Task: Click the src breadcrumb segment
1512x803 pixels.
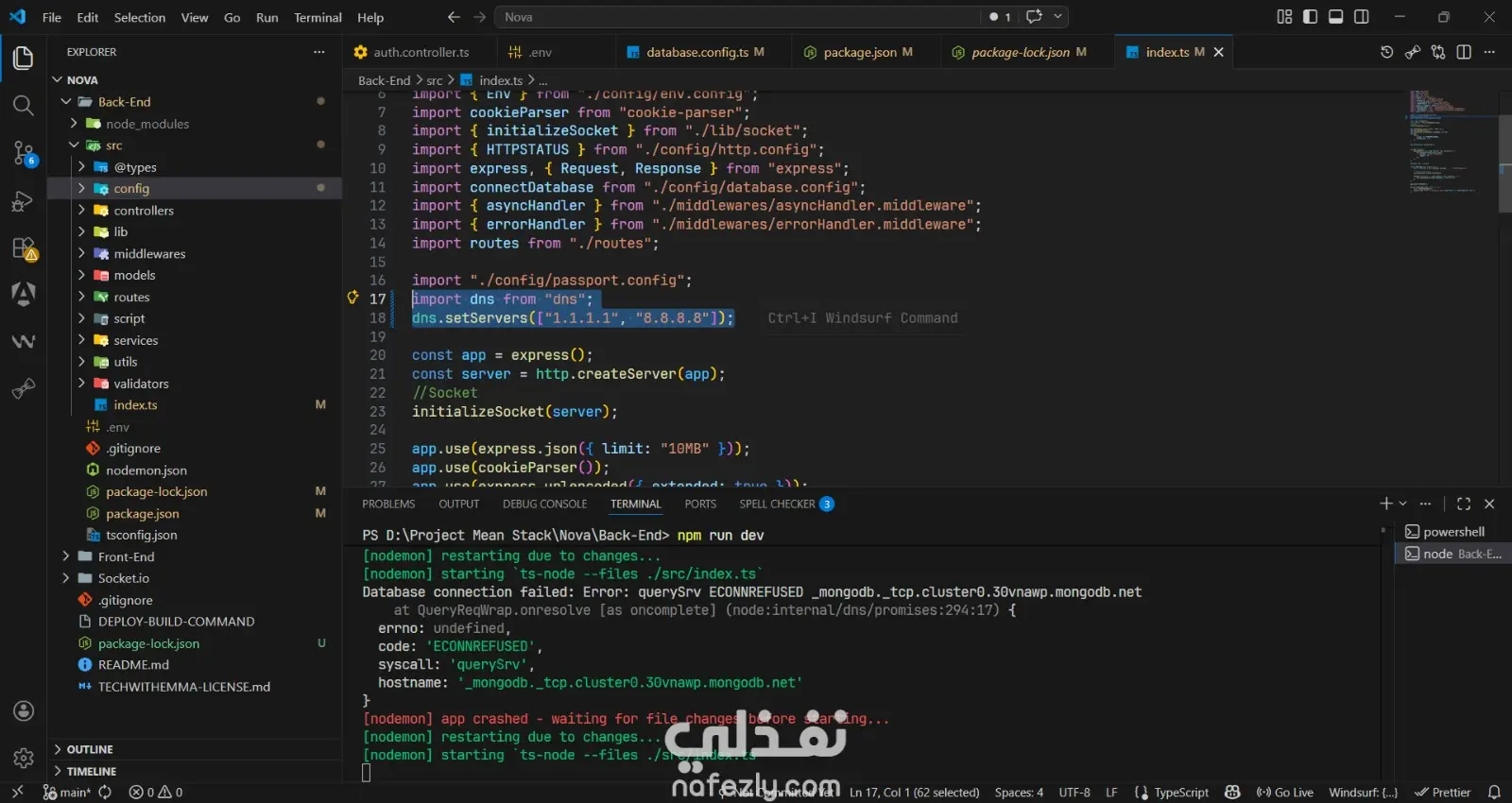Action: (x=434, y=80)
